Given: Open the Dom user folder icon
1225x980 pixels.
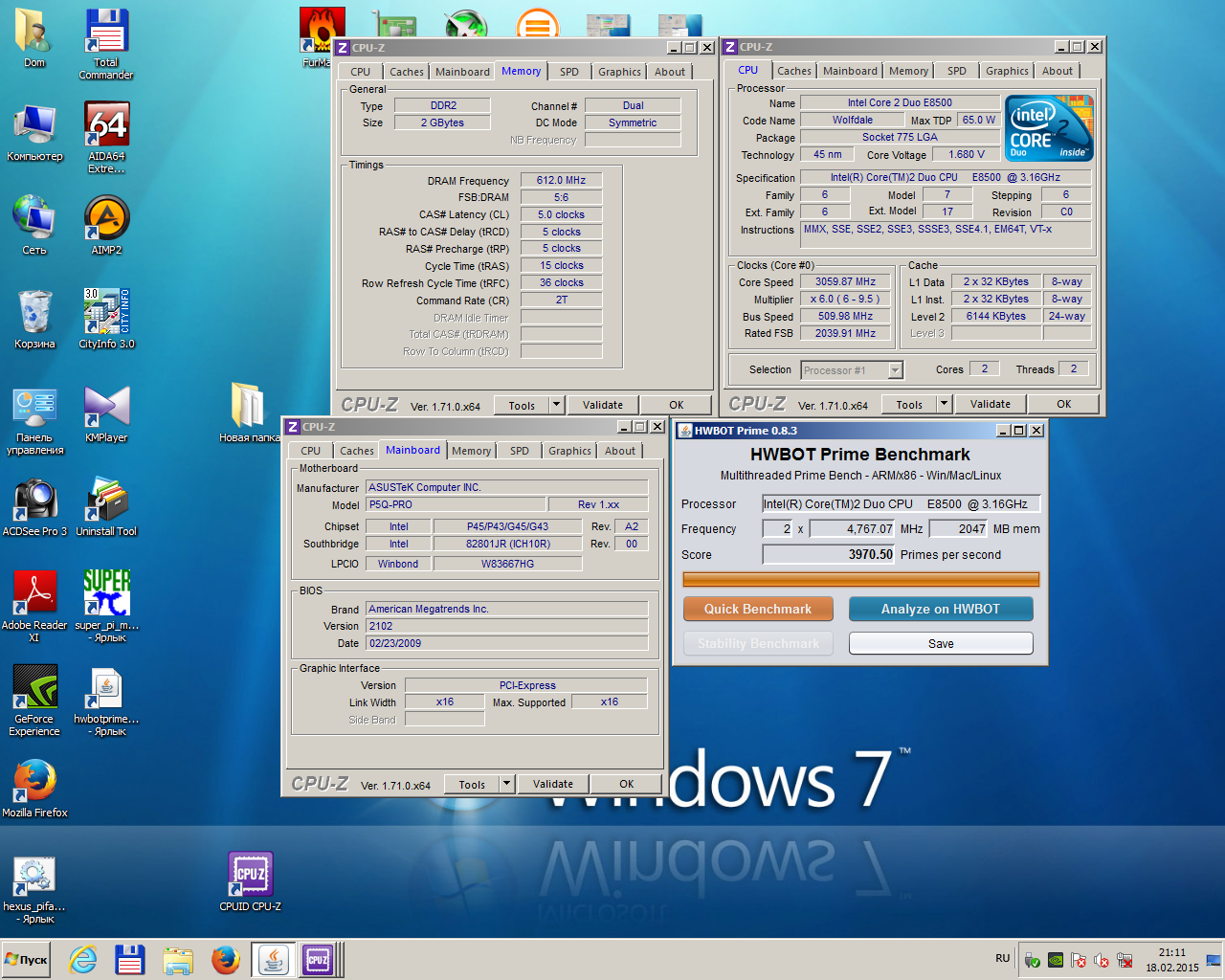Looking at the screenshot, I should [x=34, y=38].
